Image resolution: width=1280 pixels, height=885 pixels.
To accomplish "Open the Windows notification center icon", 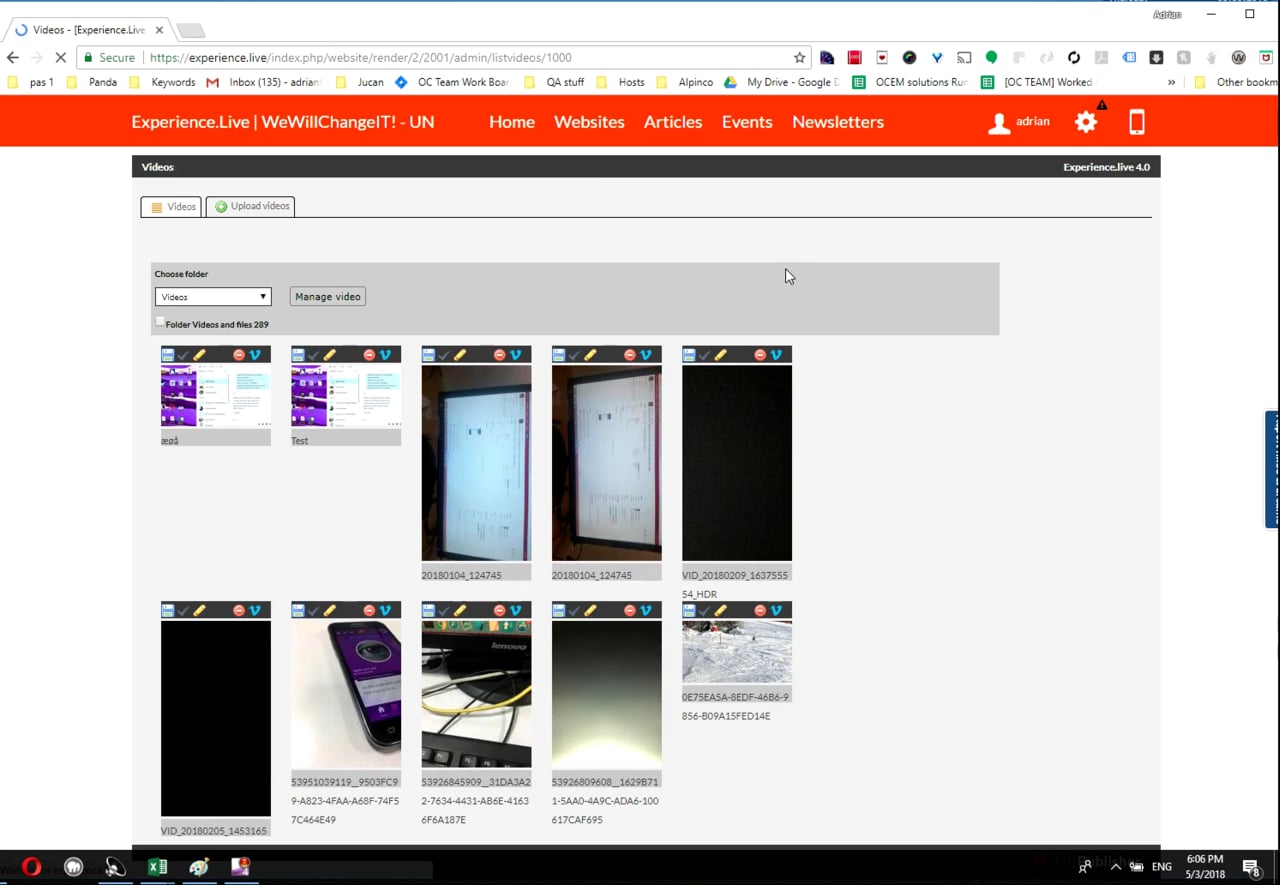I will 1251,867.
